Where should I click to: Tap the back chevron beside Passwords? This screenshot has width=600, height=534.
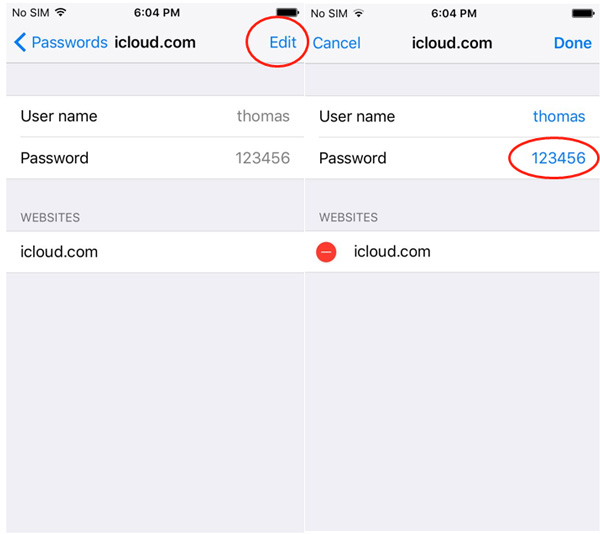20,43
